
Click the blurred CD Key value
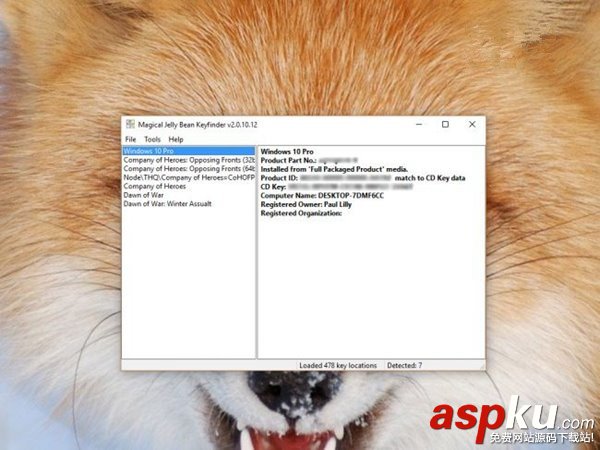pyautogui.click(x=350, y=187)
